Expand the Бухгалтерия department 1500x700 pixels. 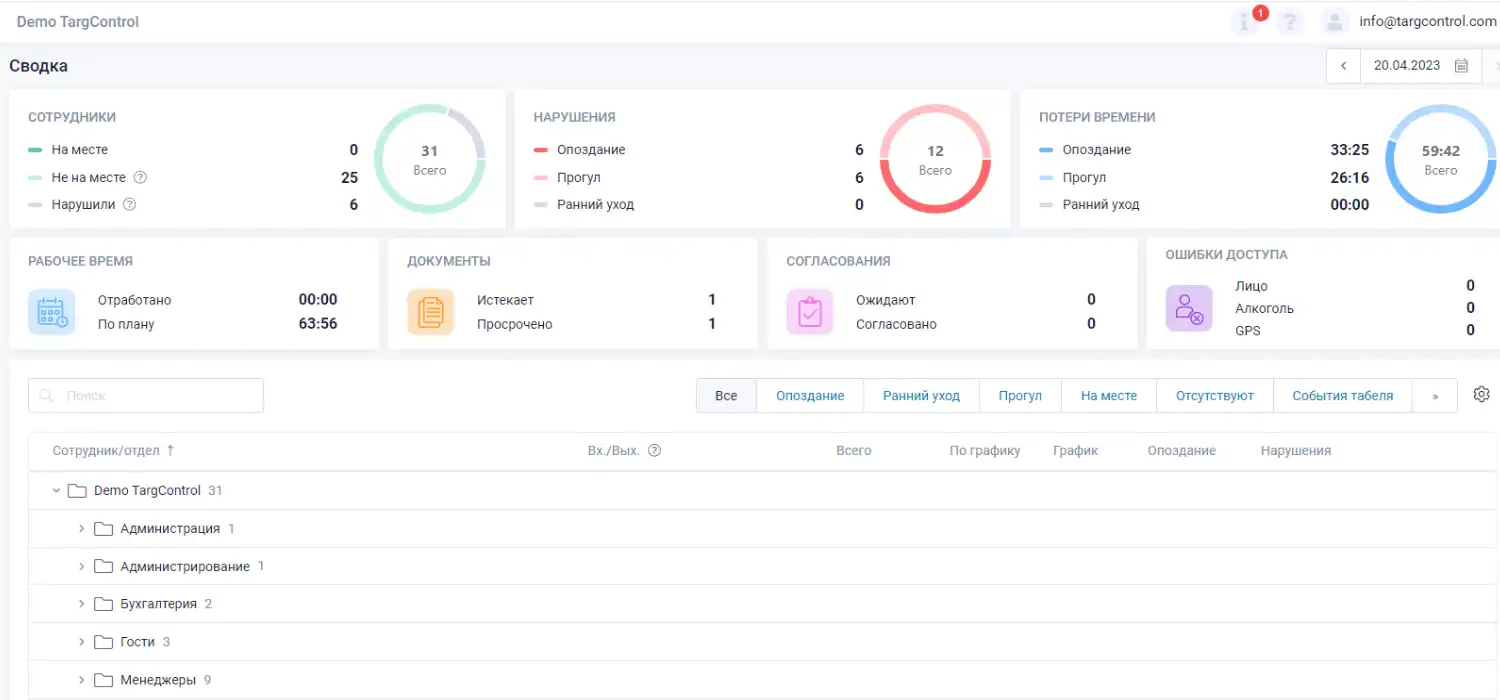(82, 605)
